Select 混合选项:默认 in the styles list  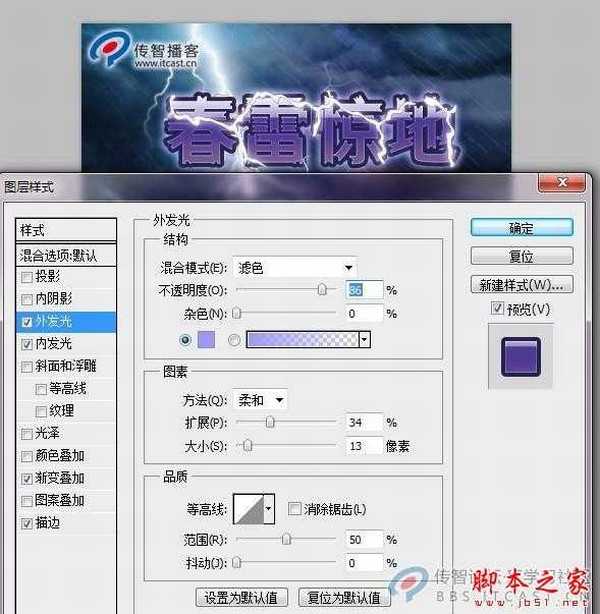pyautogui.click(x=58, y=255)
